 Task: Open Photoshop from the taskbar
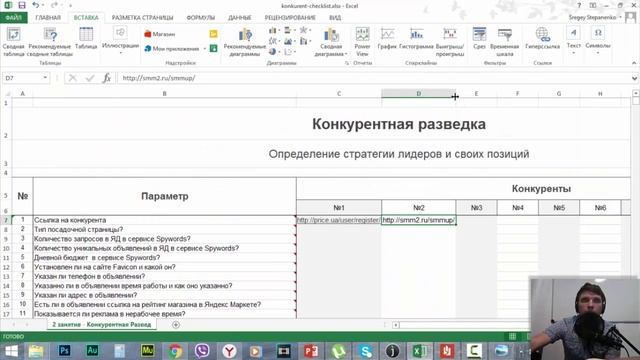coord(64,351)
